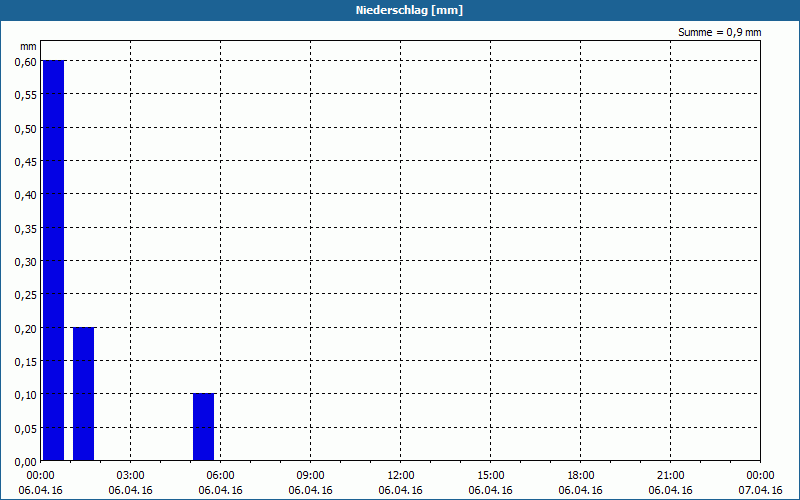Select the 0,30 y-axis value
This screenshot has height=500, width=800.
click(26, 262)
